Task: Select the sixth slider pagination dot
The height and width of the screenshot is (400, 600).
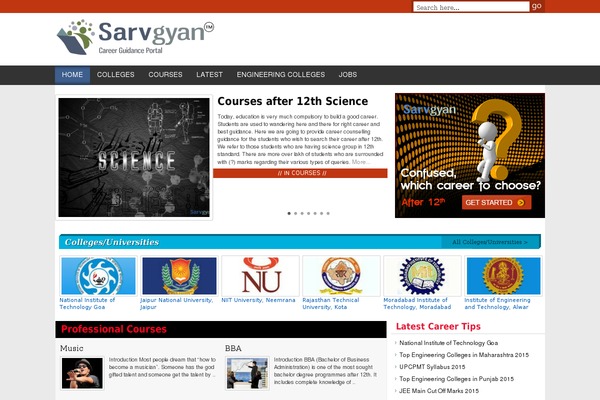Action: click(321, 213)
